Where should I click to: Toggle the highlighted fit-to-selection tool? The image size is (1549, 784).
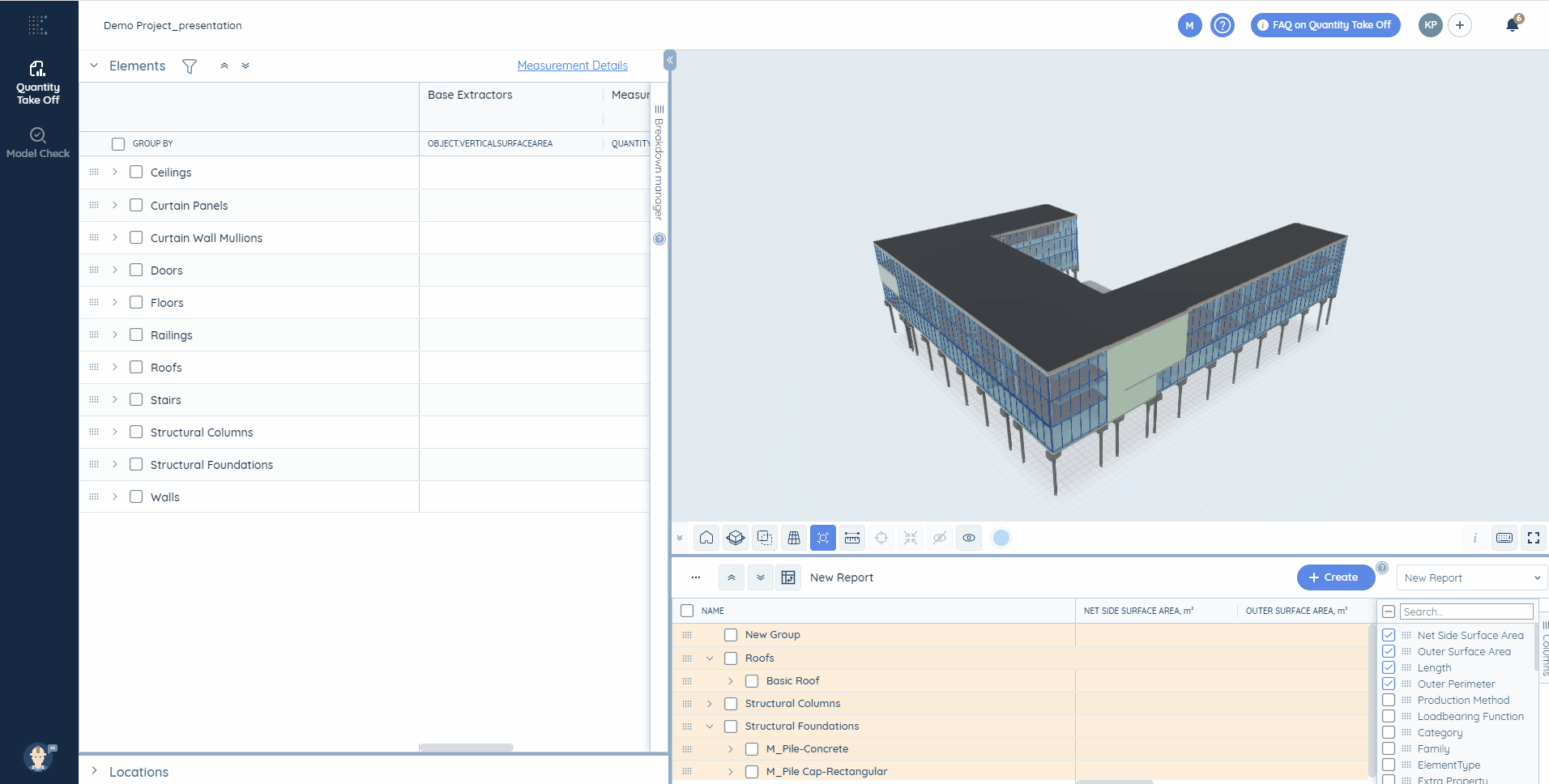tap(823, 538)
